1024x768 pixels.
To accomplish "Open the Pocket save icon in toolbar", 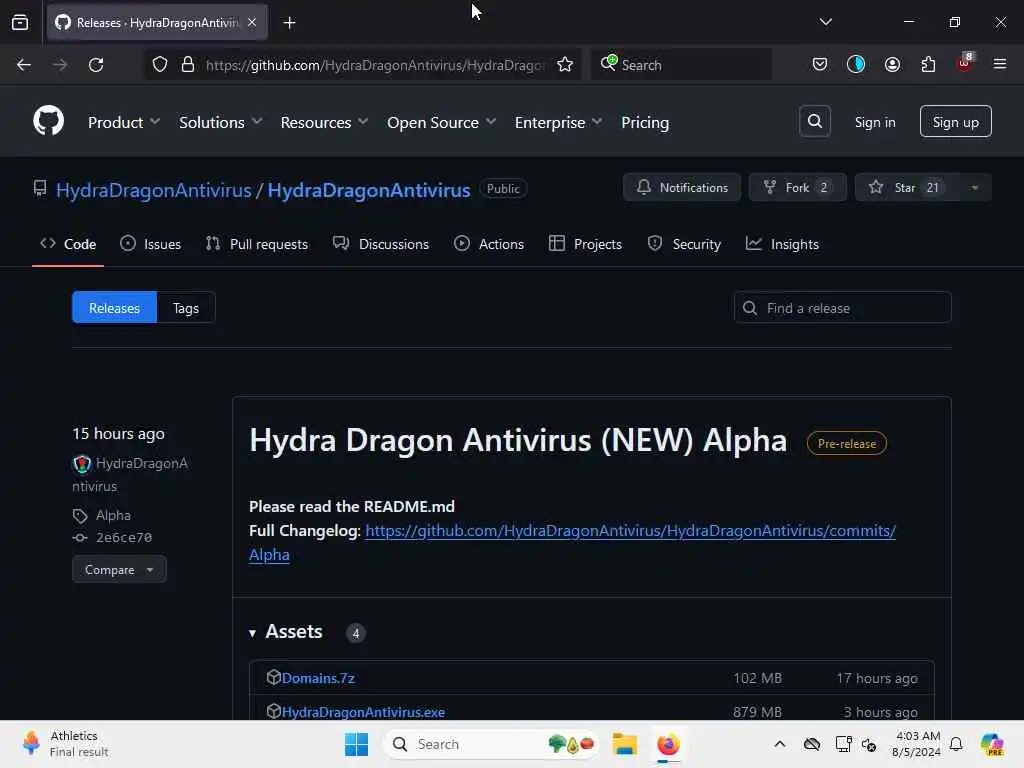I will point(820,65).
